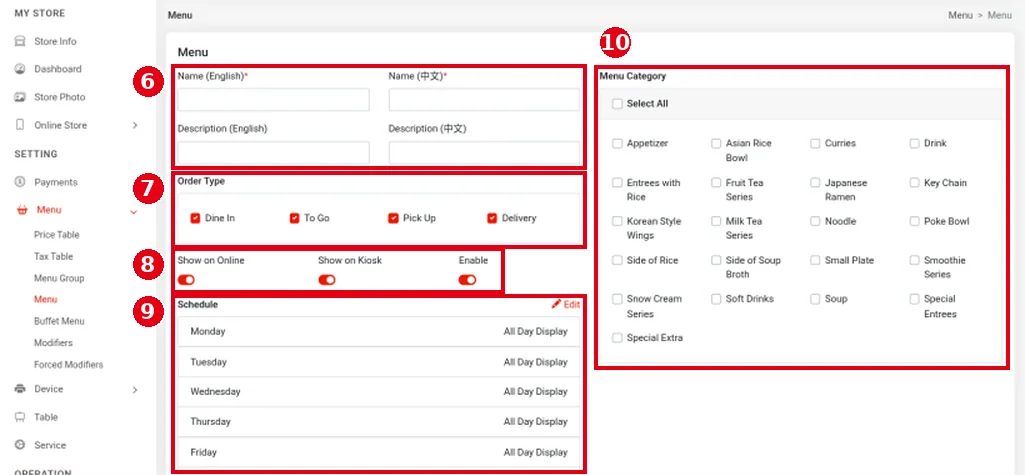Focus the Description (English) field

[273, 153]
